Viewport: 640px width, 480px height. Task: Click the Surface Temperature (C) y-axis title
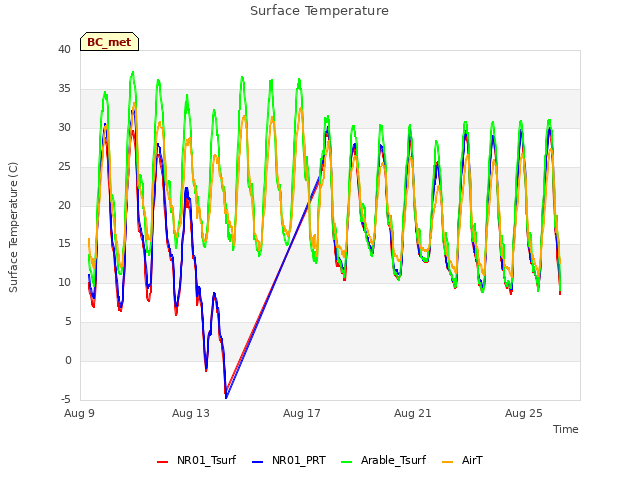13,227
